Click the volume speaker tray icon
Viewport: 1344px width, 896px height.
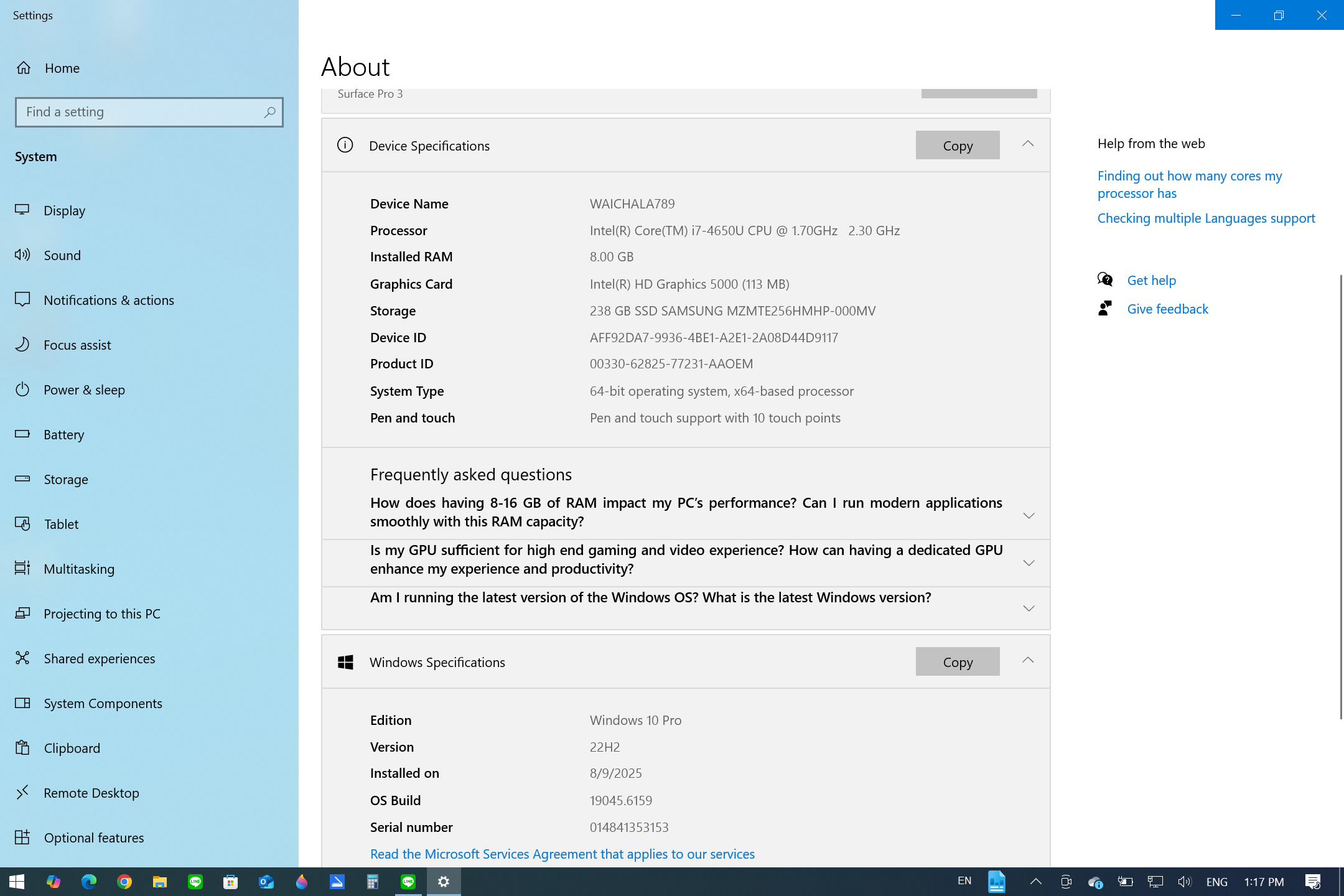[x=1185, y=882]
